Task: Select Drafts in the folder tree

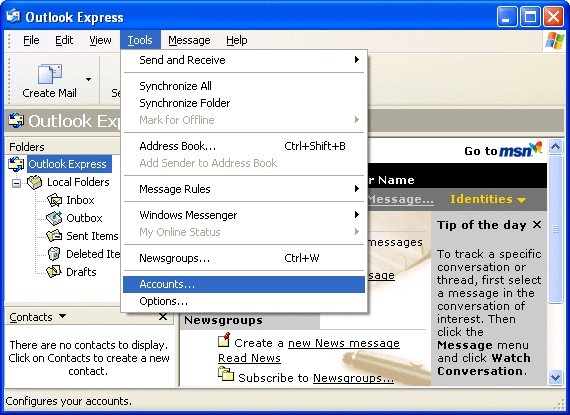Action: 81,271
